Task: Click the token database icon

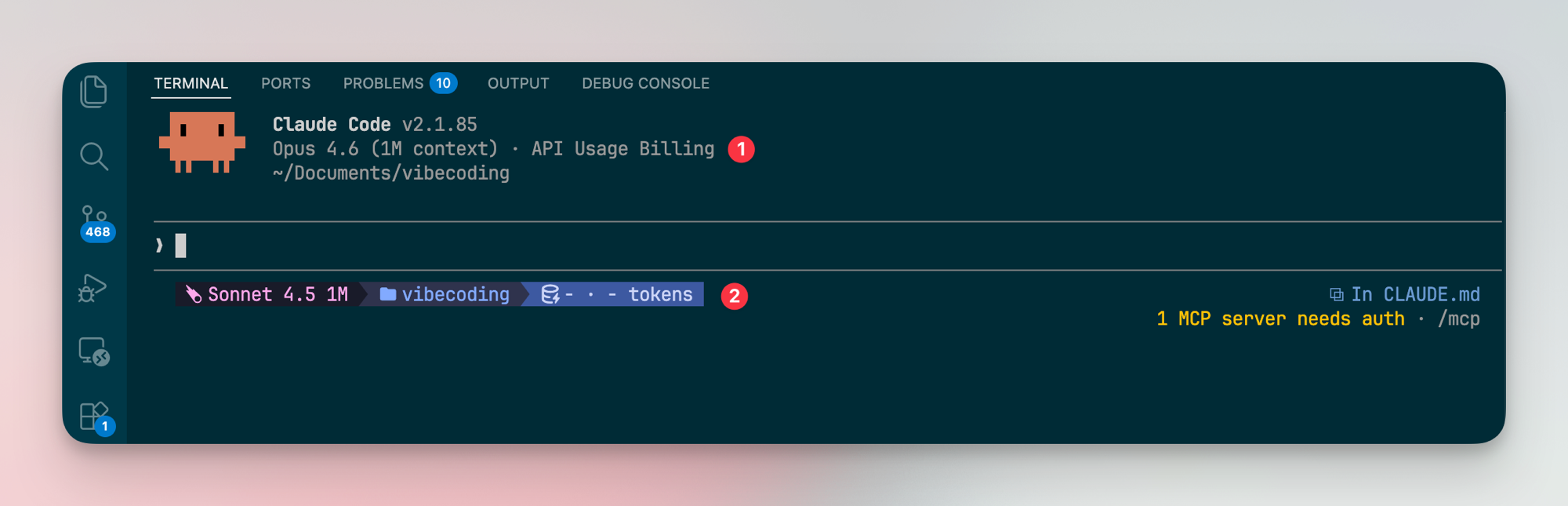Action: [550, 294]
